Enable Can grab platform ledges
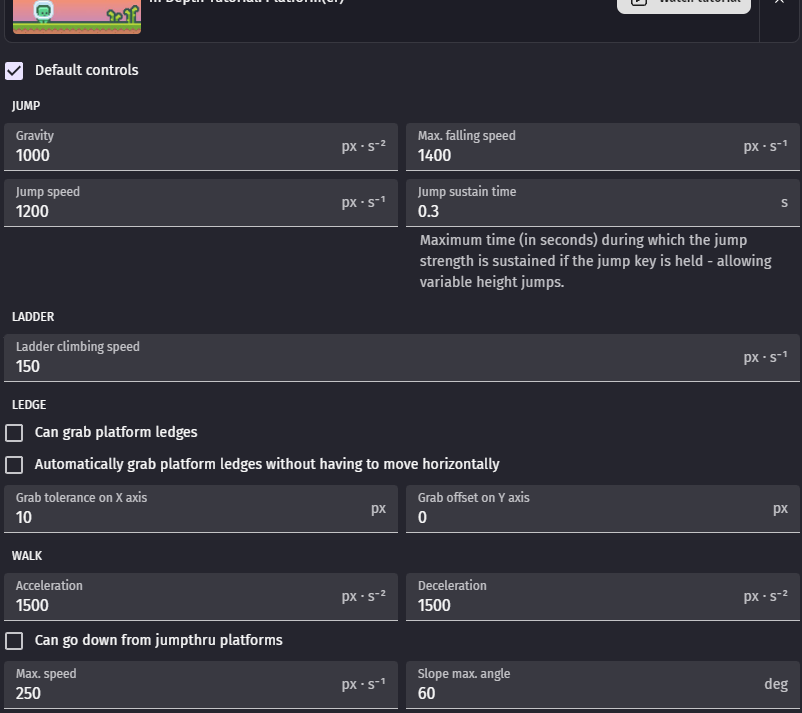The width and height of the screenshot is (802, 713). pyautogui.click(x=14, y=432)
